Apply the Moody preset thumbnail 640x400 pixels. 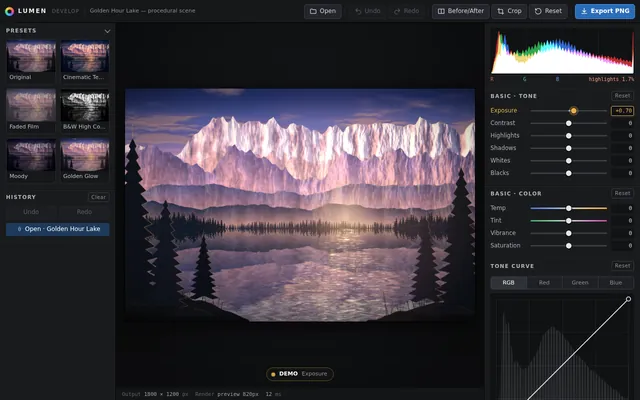tap(31, 159)
